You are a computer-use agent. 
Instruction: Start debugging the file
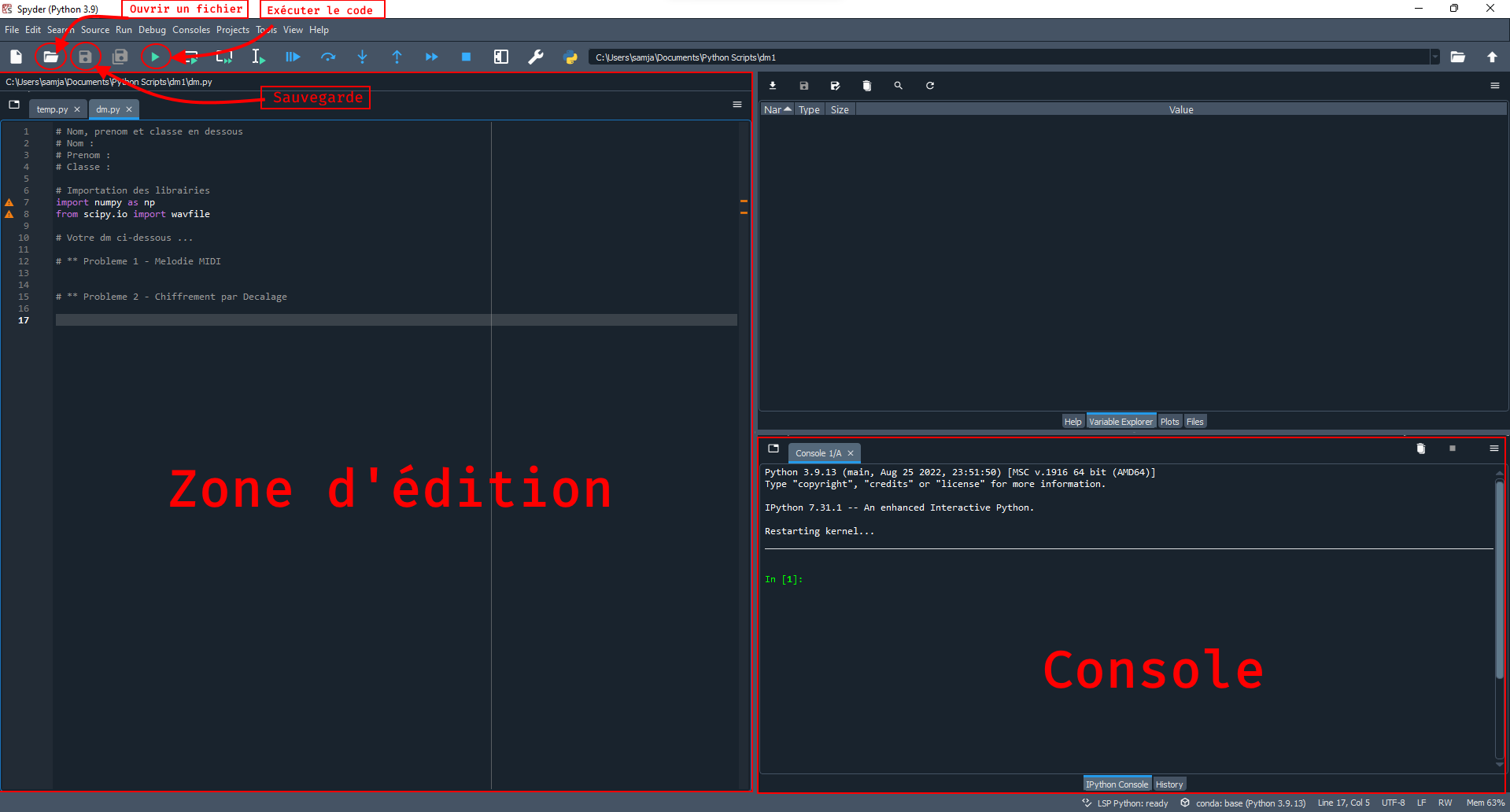point(293,57)
